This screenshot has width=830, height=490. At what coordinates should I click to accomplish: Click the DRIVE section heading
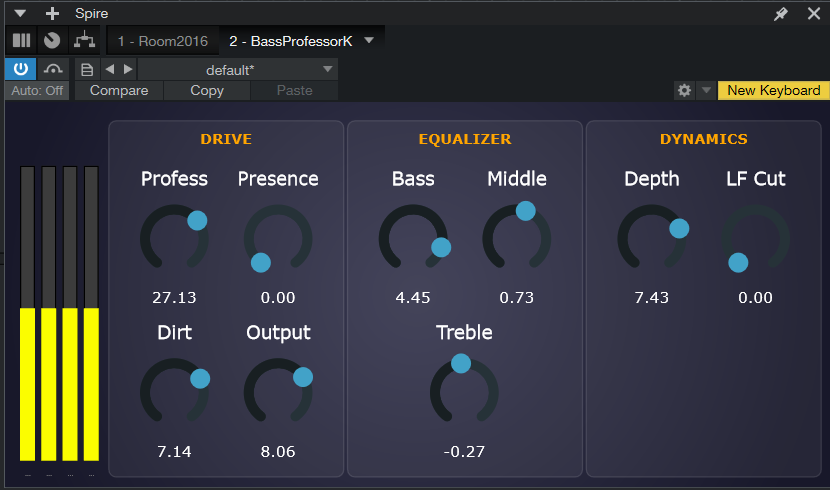click(x=226, y=139)
